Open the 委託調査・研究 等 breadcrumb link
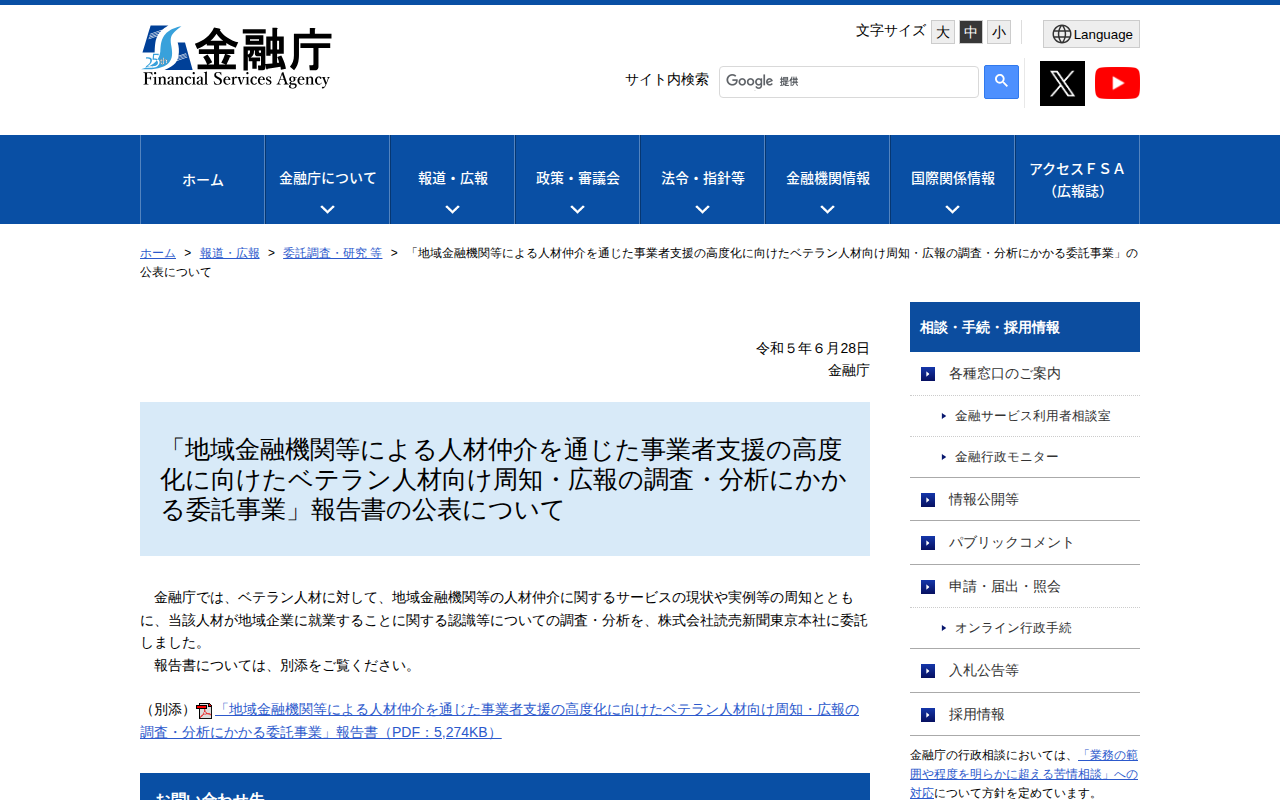Viewport: 1280px width, 800px height. coord(332,253)
